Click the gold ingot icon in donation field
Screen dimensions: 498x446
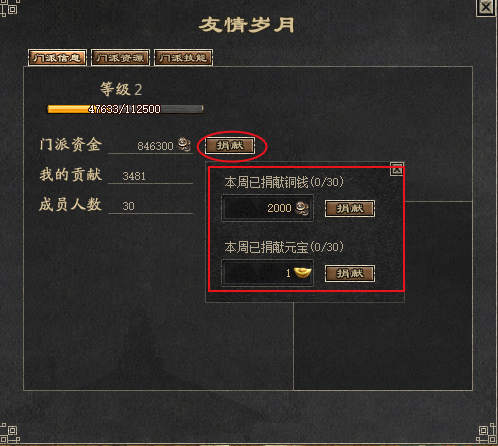pos(302,273)
